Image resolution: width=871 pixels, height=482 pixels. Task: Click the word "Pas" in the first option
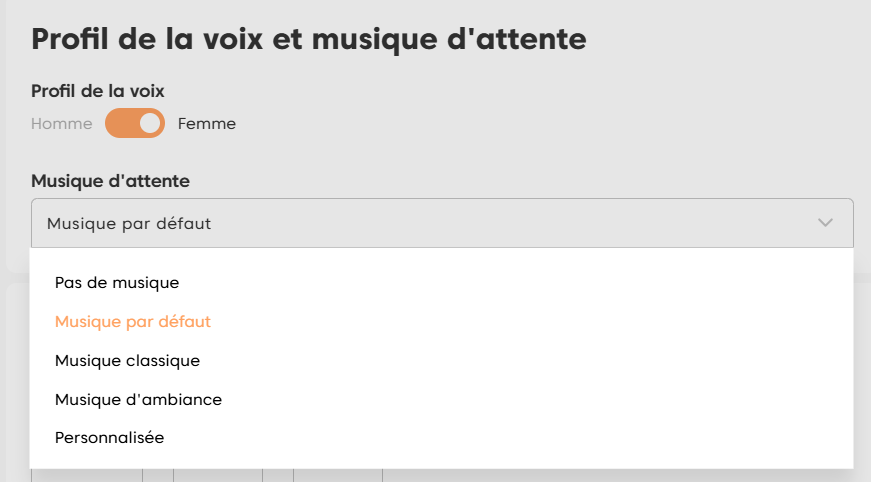click(x=67, y=283)
